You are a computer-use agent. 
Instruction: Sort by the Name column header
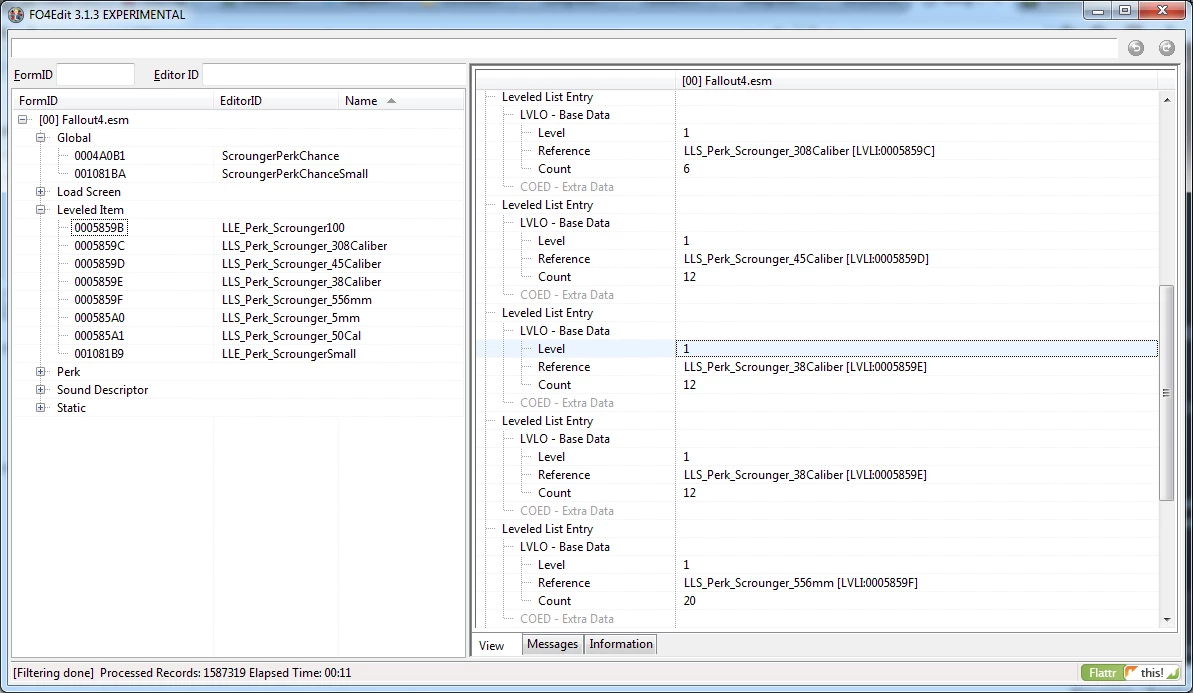[x=401, y=100]
